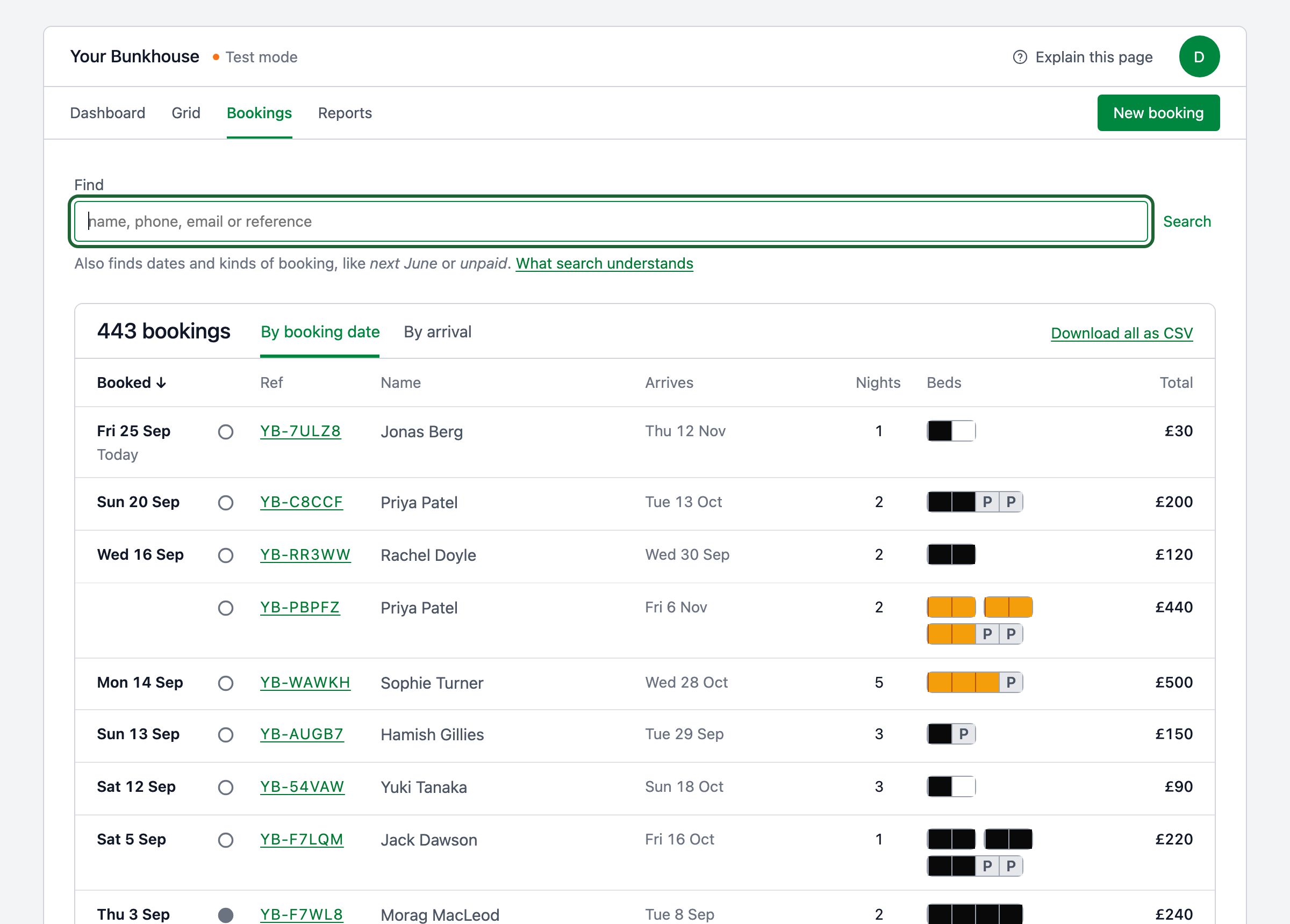This screenshot has height=924, width=1290.
Task: Click arrival date Wed 28 Oct
Action: point(686,682)
